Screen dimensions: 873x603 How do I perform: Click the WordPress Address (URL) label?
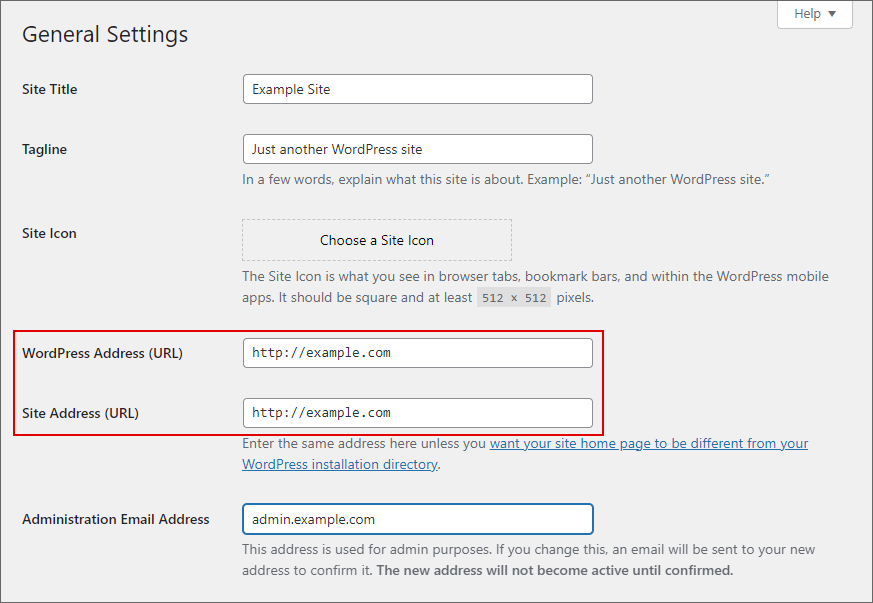coord(102,353)
